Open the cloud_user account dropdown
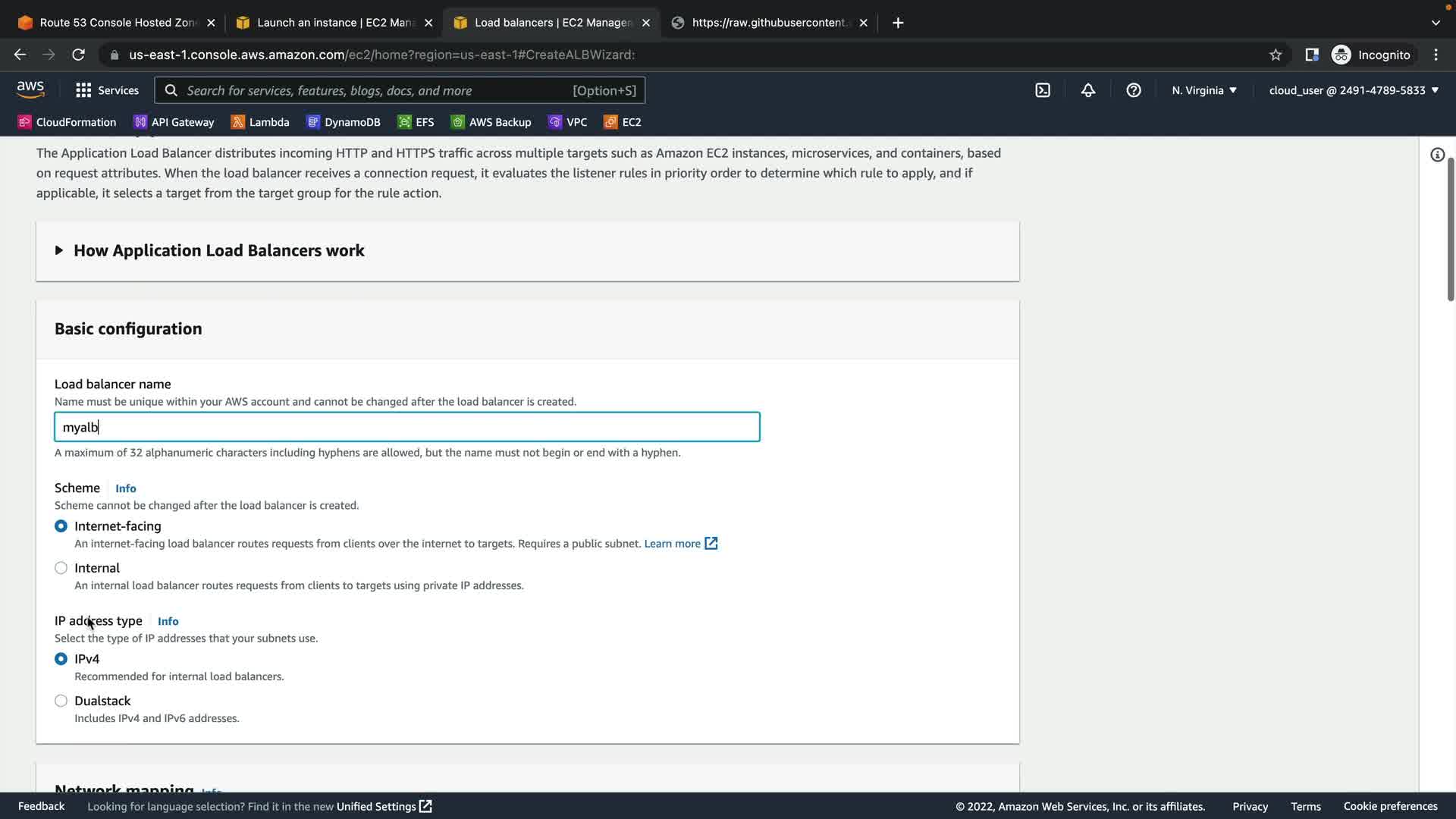 point(1353,90)
